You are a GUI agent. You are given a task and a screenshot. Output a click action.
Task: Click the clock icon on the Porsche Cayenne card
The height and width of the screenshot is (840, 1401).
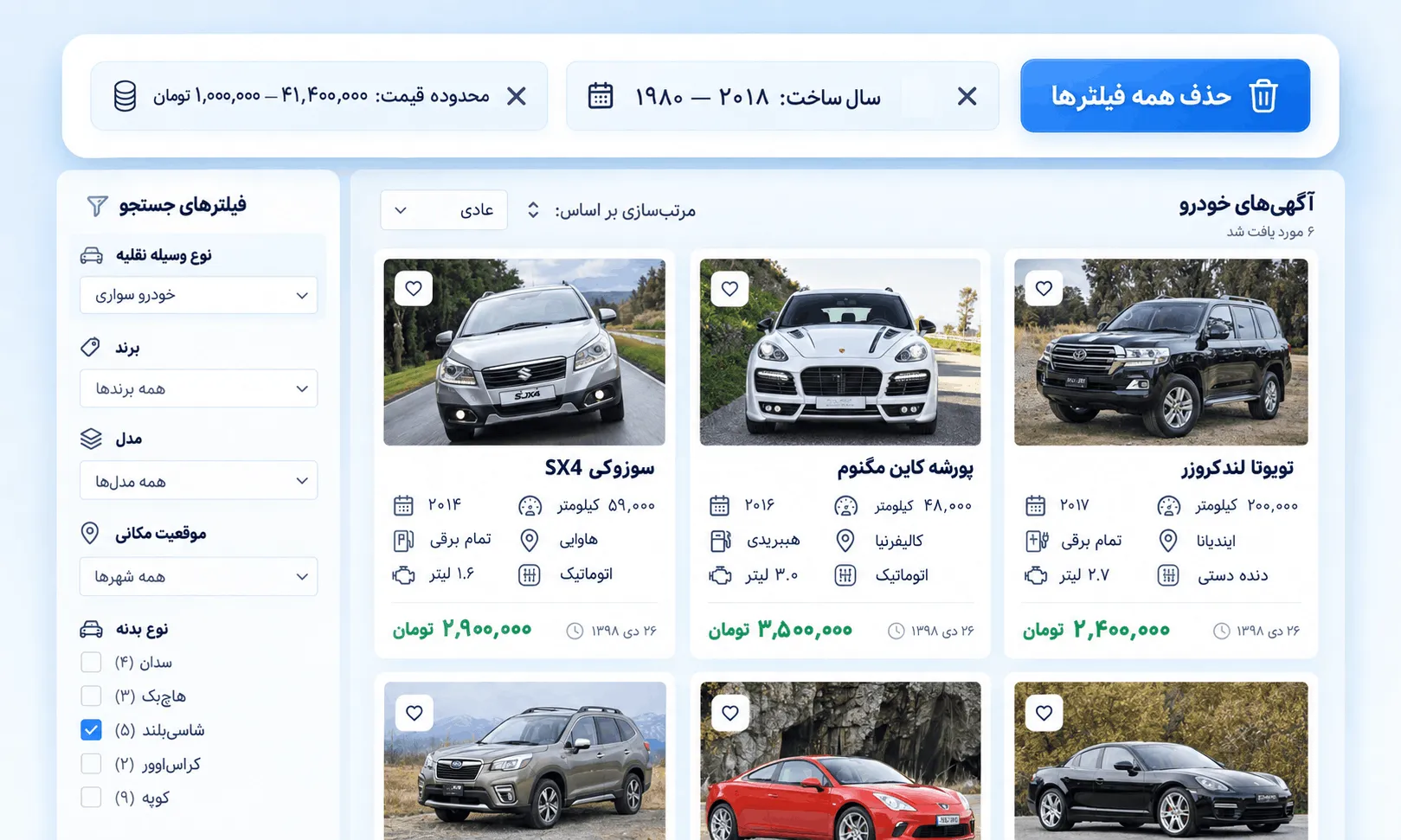896,631
